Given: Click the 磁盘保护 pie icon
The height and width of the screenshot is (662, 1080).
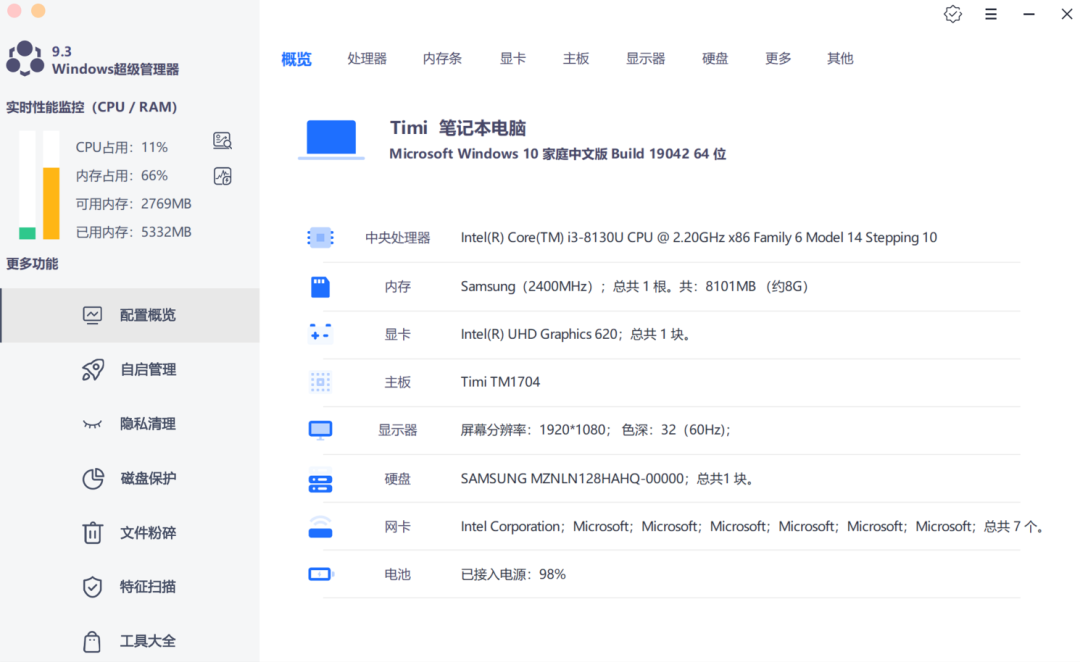Looking at the screenshot, I should [93, 479].
